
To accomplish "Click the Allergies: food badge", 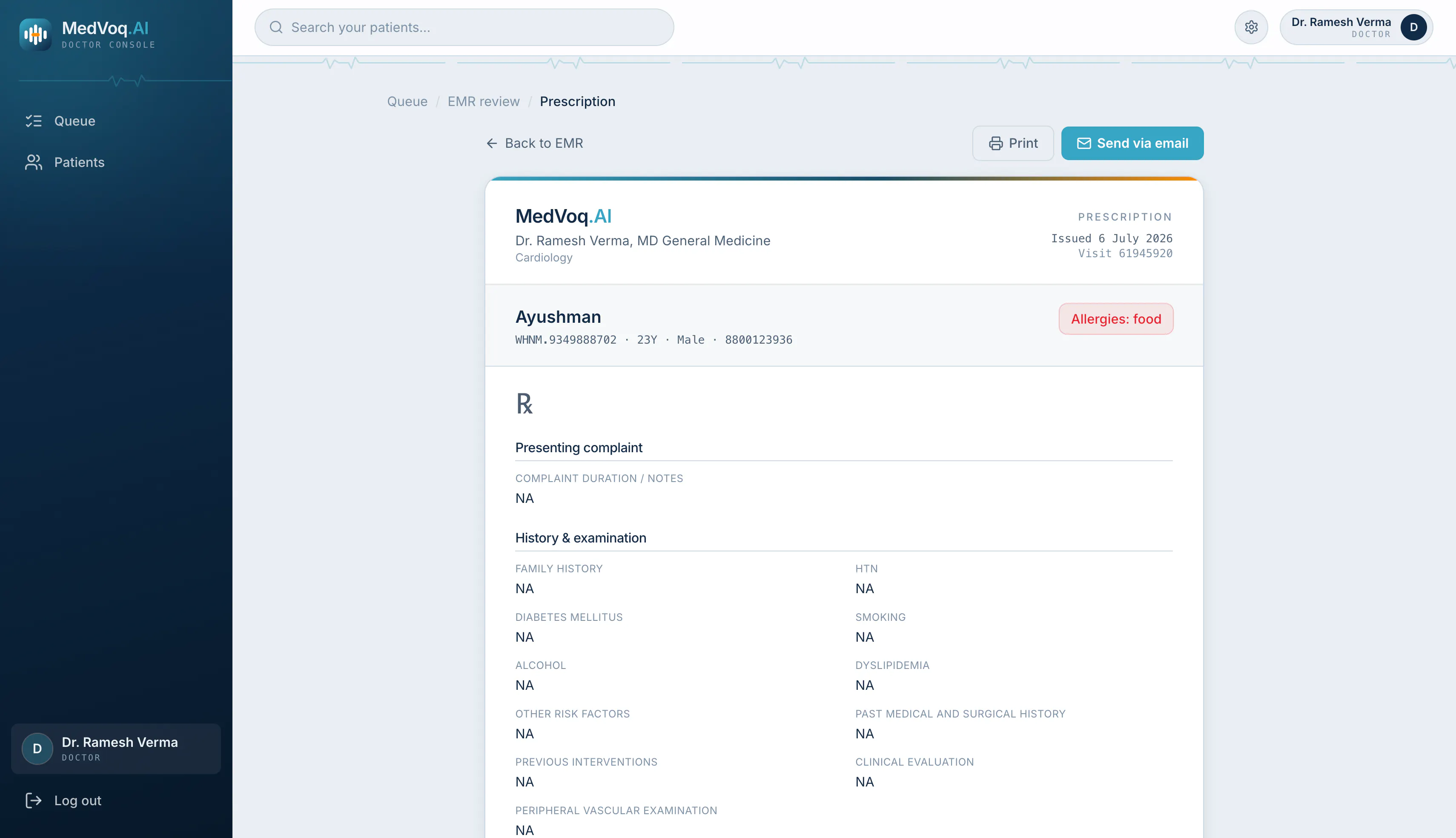I will (x=1116, y=319).
